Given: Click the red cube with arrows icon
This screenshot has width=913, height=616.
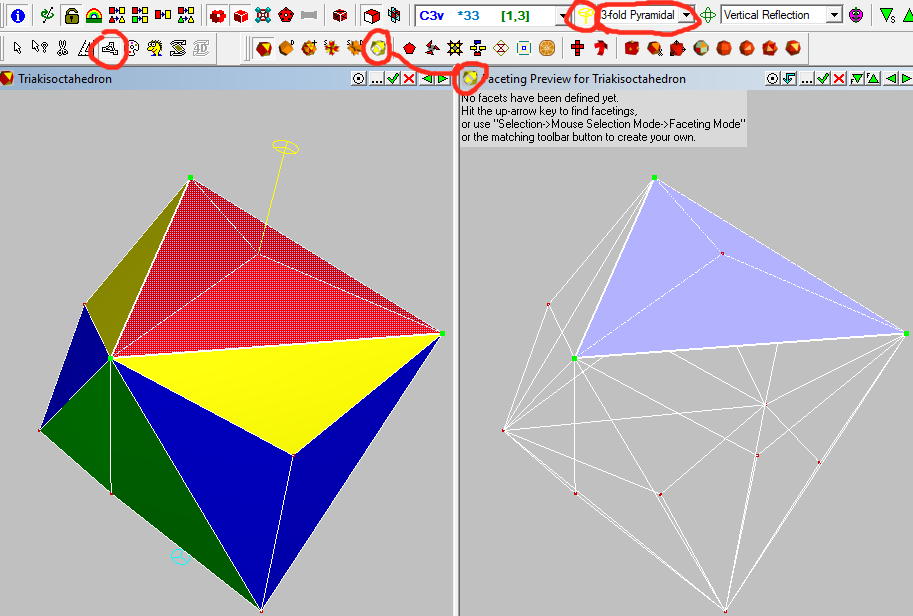Looking at the screenshot, I should click(x=677, y=48).
